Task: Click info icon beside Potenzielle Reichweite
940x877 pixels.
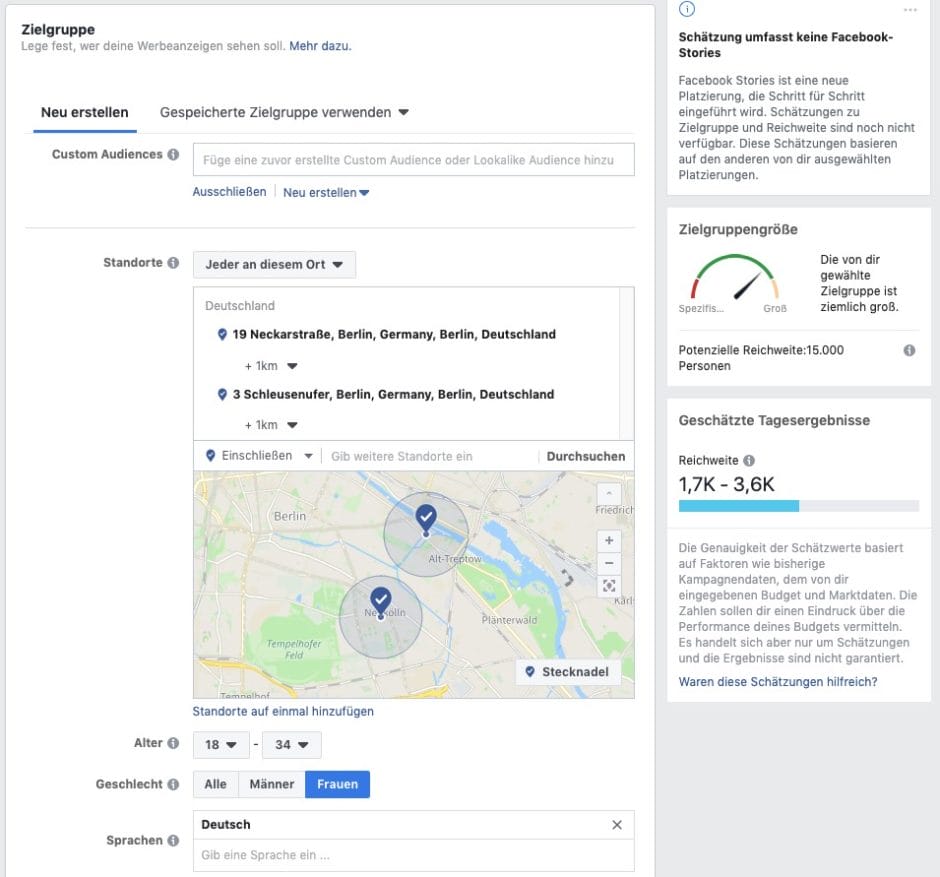Action: [909, 351]
